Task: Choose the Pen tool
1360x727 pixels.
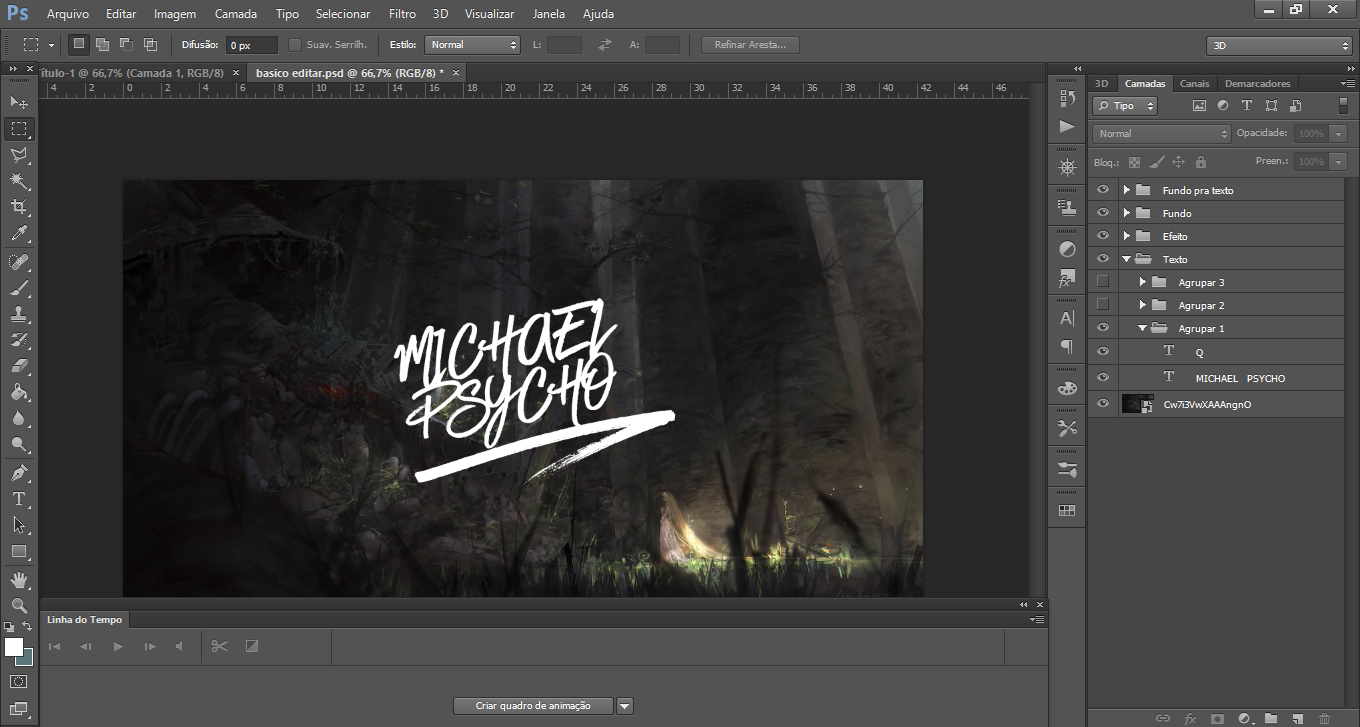Action: (x=19, y=472)
